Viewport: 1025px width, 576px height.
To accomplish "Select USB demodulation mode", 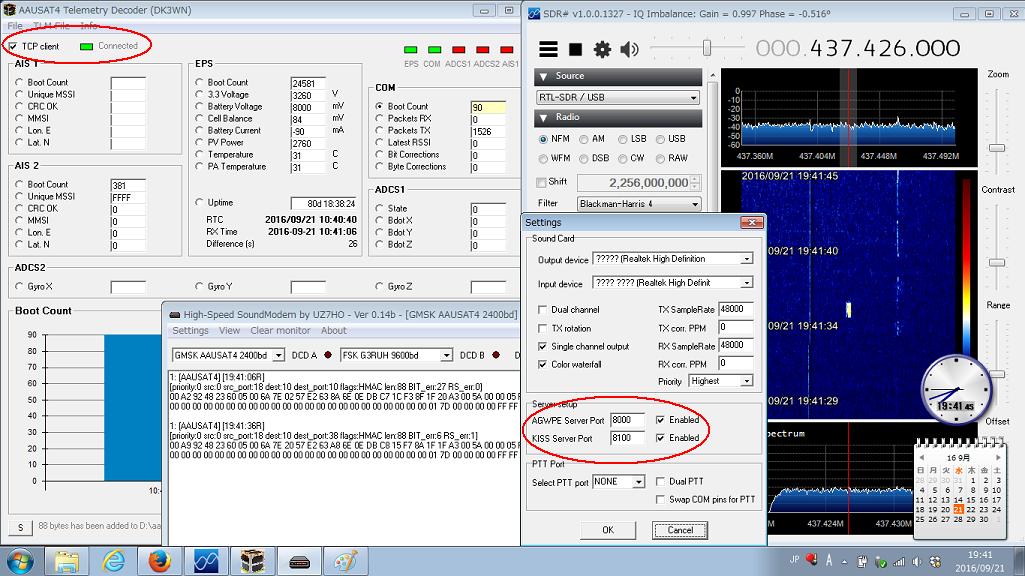I will click(660, 139).
